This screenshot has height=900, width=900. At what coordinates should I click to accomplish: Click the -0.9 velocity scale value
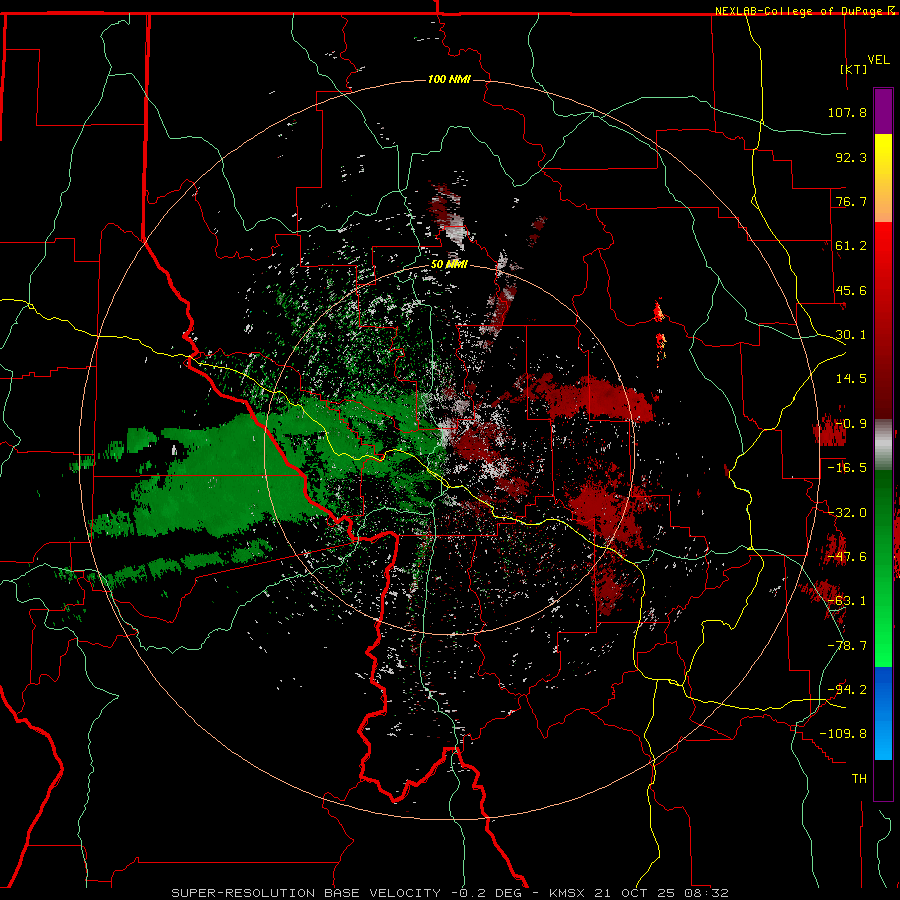[x=851, y=424]
